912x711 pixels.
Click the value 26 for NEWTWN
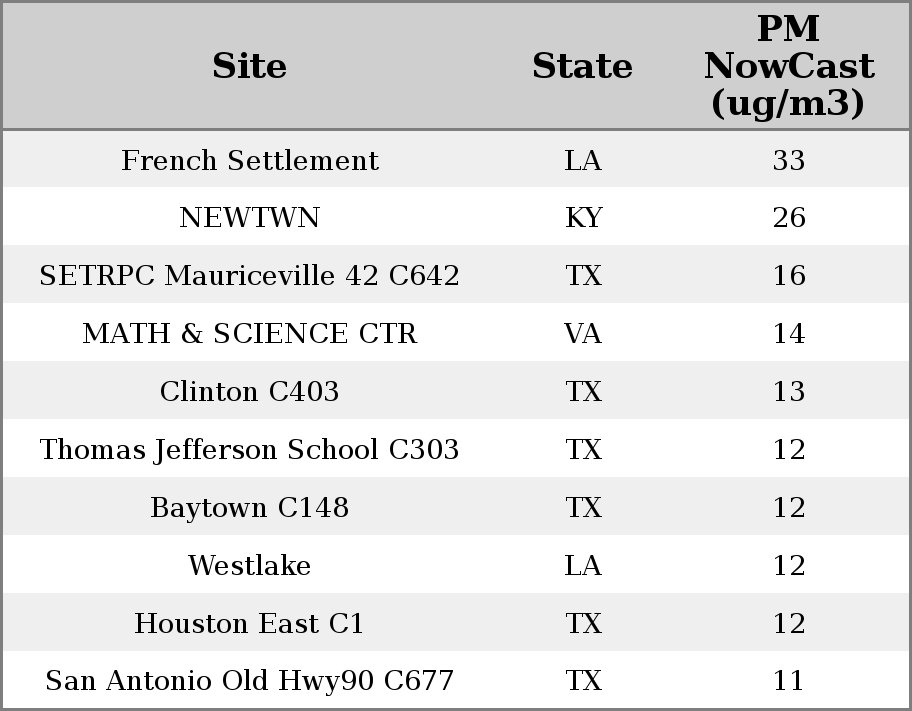coord(789,218)
